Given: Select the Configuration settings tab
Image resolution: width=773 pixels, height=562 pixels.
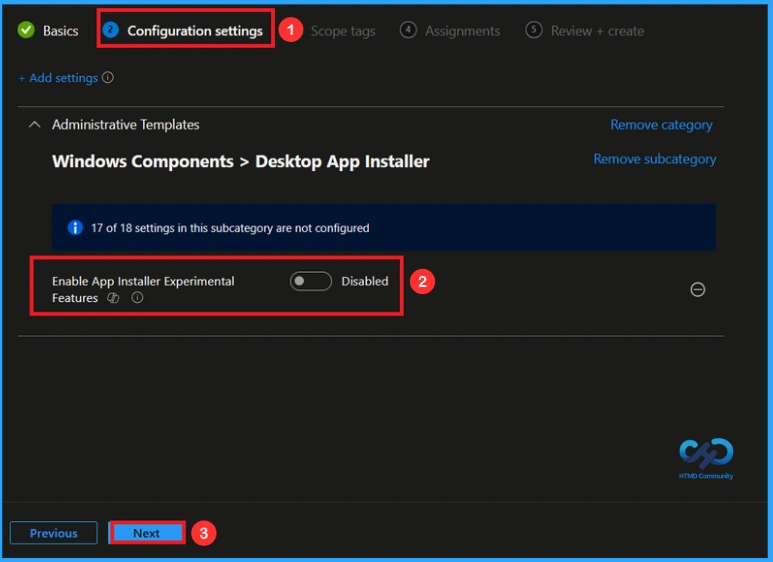Looking at the screenshot, I should pyautogui.click(x=183, y=31).
